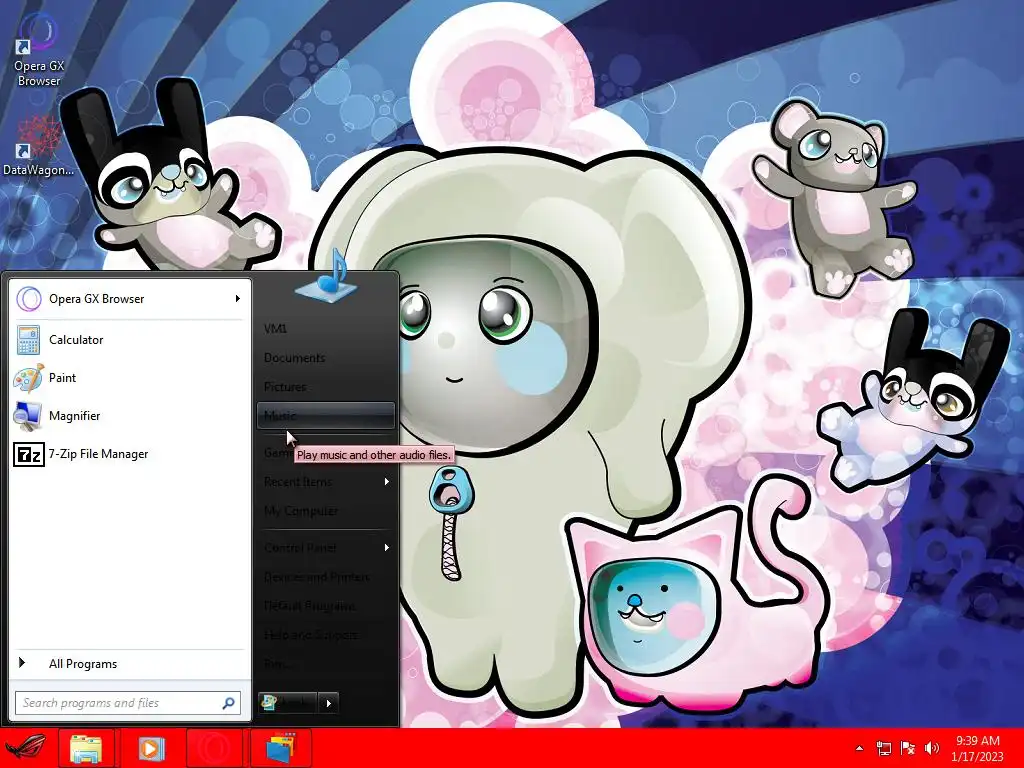Open Pictures from the Start menu
The image size is (1024, 768).
coord(325,387)
